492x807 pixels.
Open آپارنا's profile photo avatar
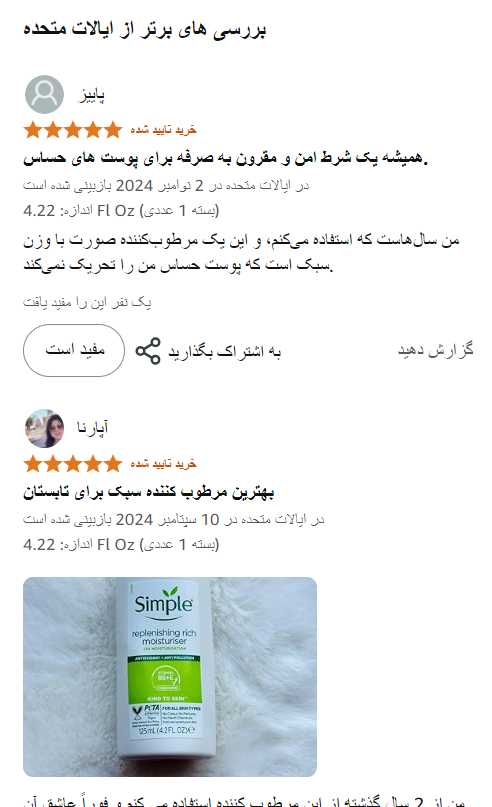tap(44, 428)
